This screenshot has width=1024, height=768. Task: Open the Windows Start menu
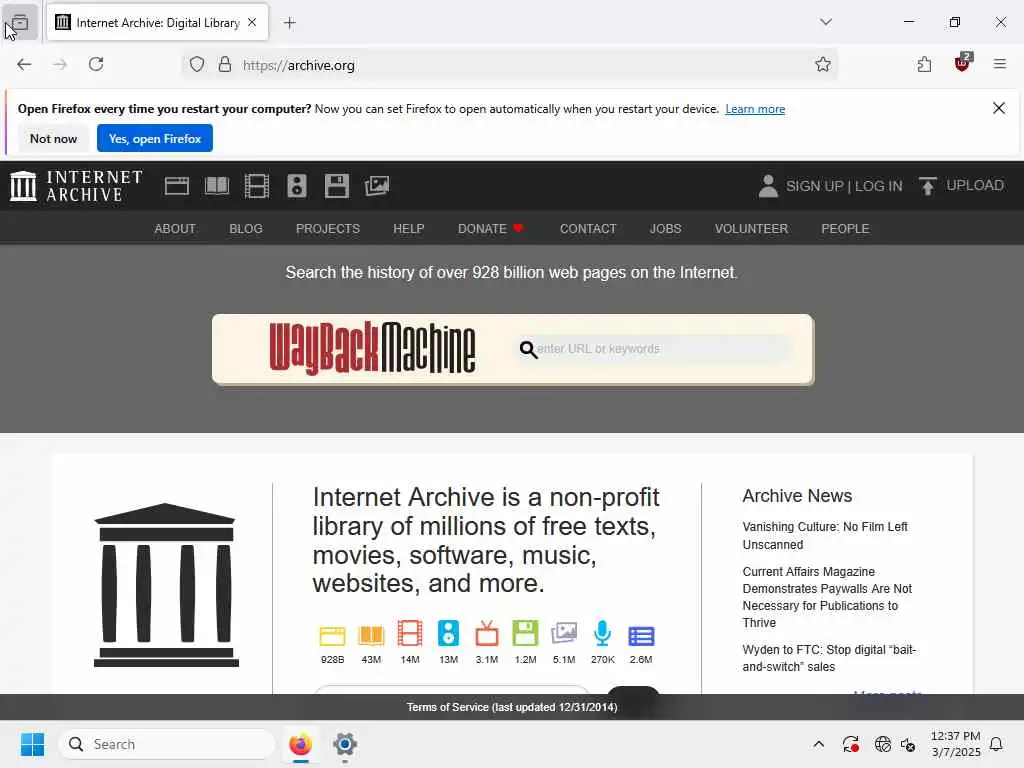tap(32, 744)
